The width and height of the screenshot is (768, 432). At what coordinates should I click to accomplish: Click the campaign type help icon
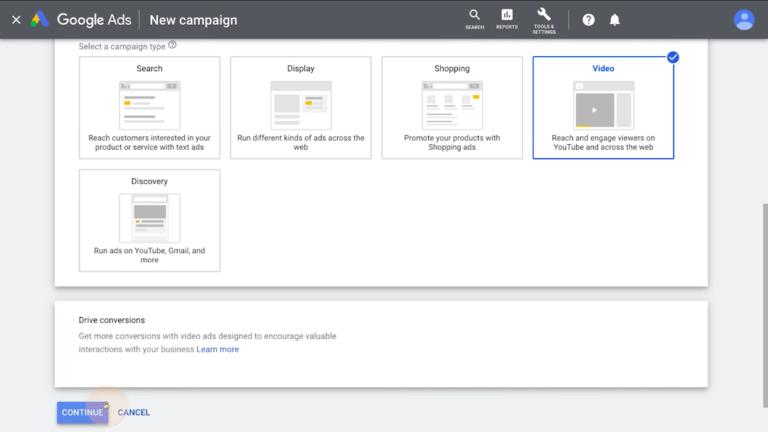pos(172,45)
